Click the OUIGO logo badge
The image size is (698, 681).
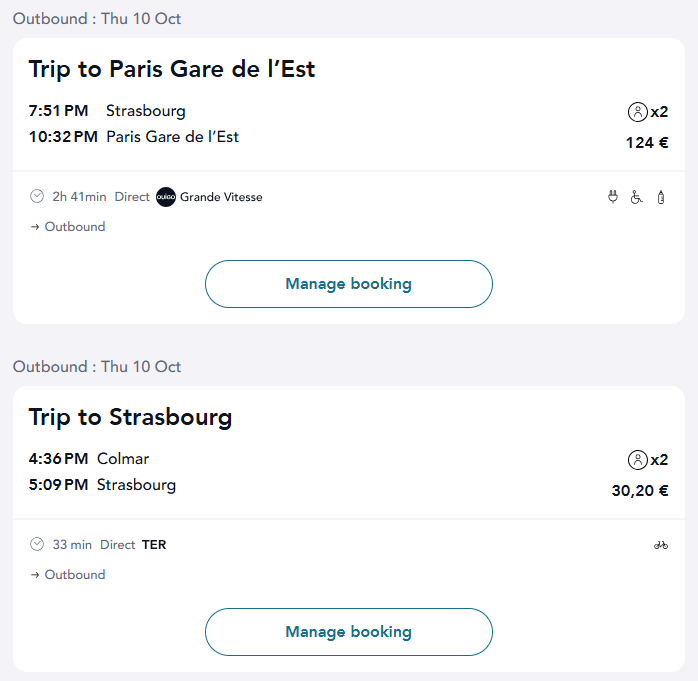coord(166,197)
